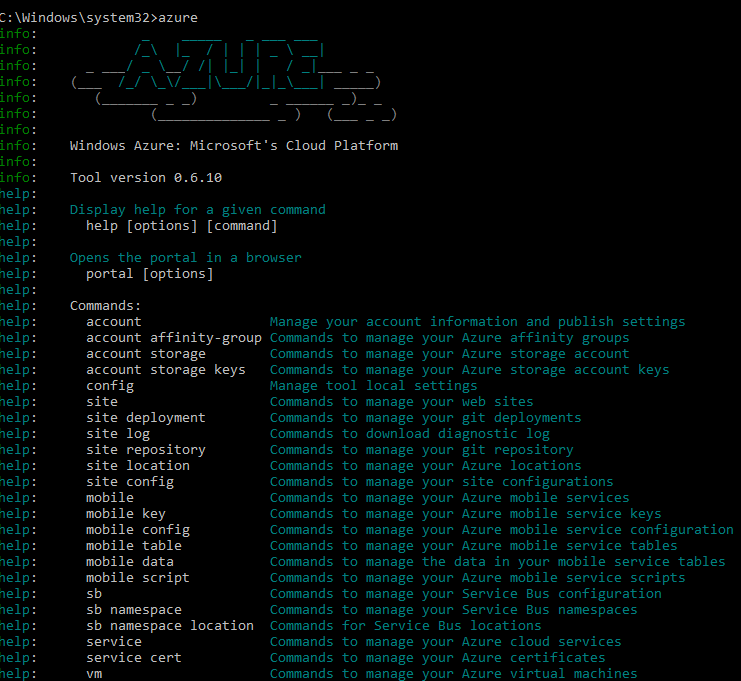741x681 pixels.
Task: Click 'Commands to manage your Azure certificates'
Action: click(437, 658)
